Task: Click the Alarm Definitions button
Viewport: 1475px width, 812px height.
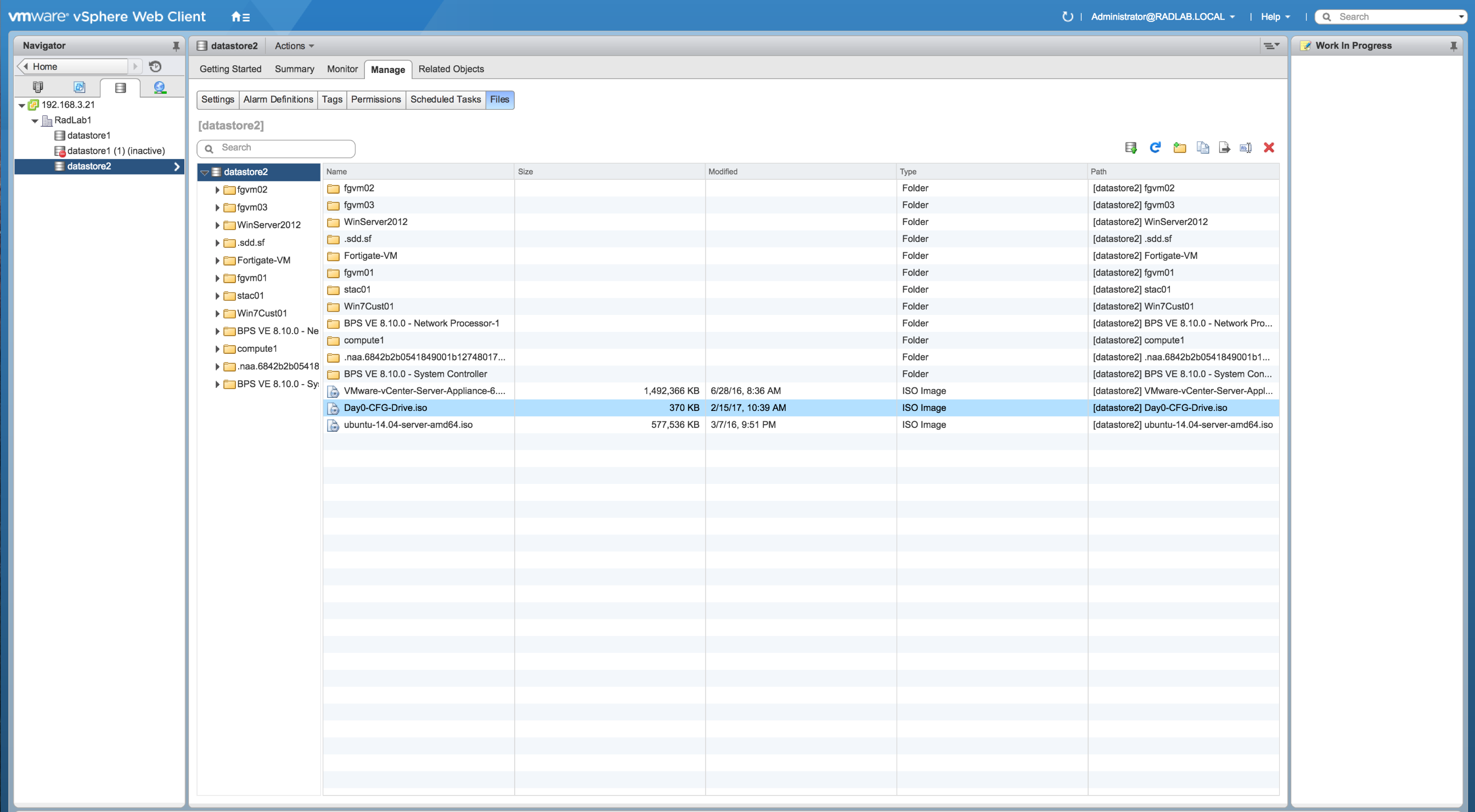Action: click(x=278, y=100)
